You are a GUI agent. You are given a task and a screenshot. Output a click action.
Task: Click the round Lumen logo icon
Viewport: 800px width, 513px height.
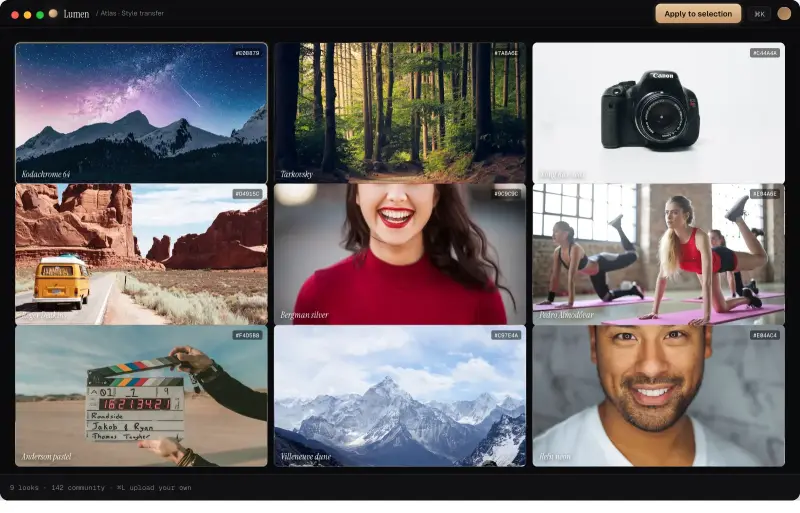coord(53,14)
